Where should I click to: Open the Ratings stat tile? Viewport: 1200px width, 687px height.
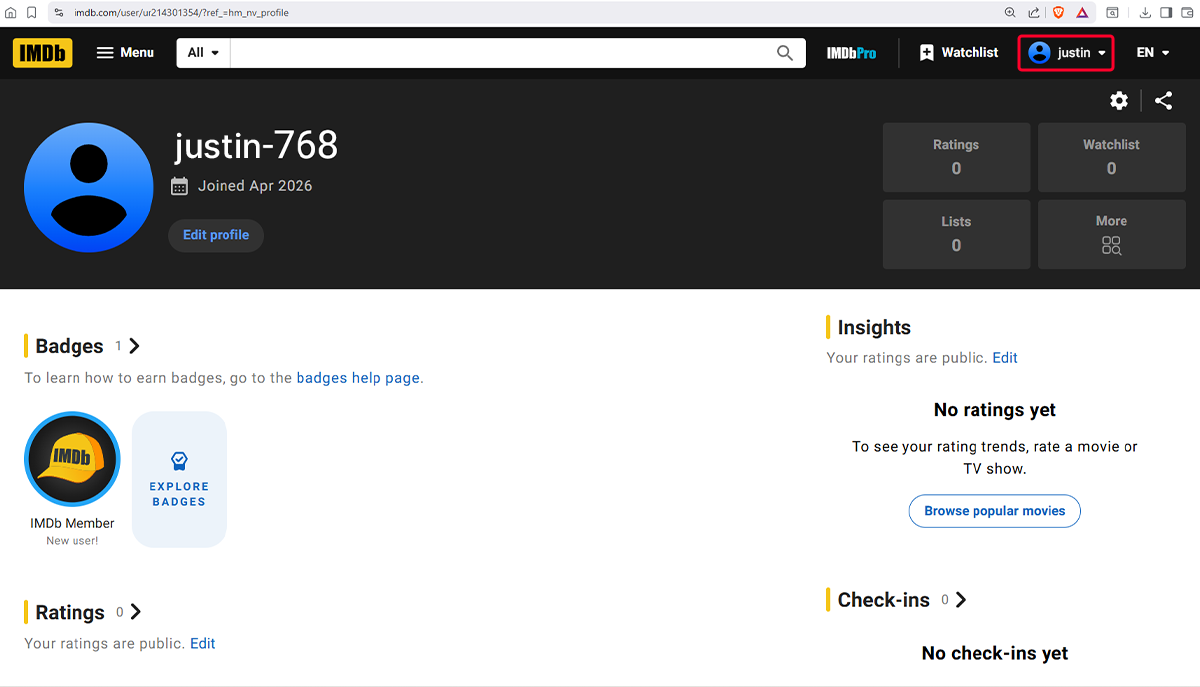(x=956, y=157)
